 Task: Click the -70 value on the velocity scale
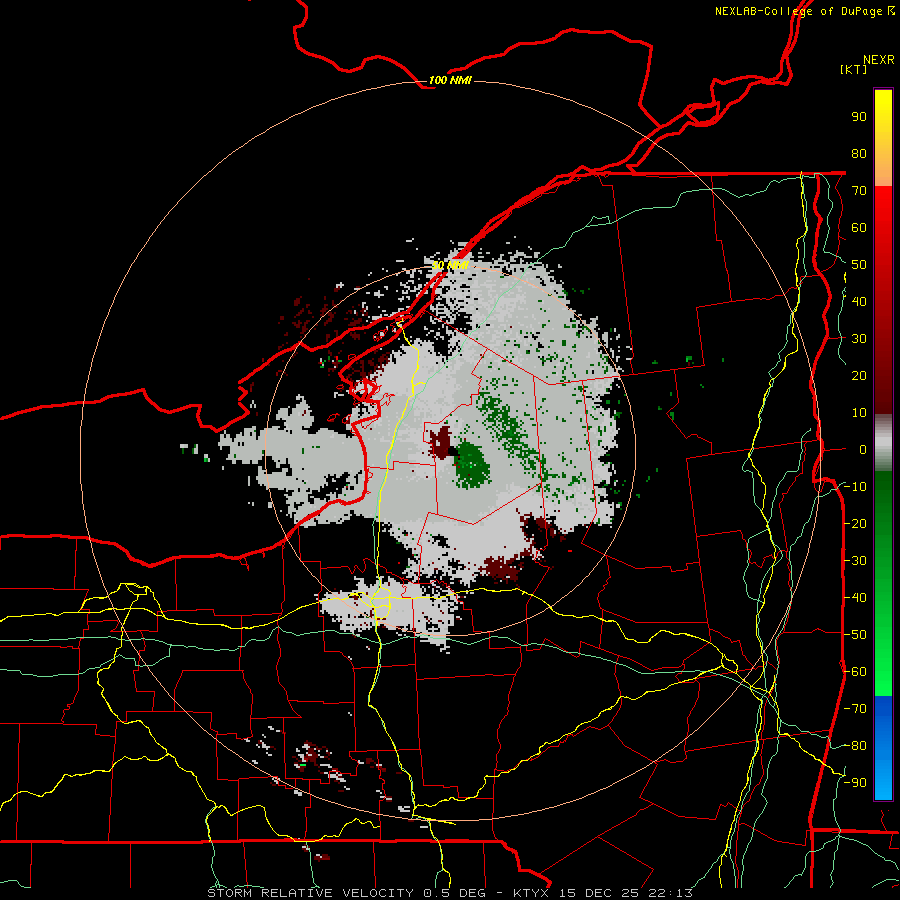pyautogui.click(x=855, y=709)
